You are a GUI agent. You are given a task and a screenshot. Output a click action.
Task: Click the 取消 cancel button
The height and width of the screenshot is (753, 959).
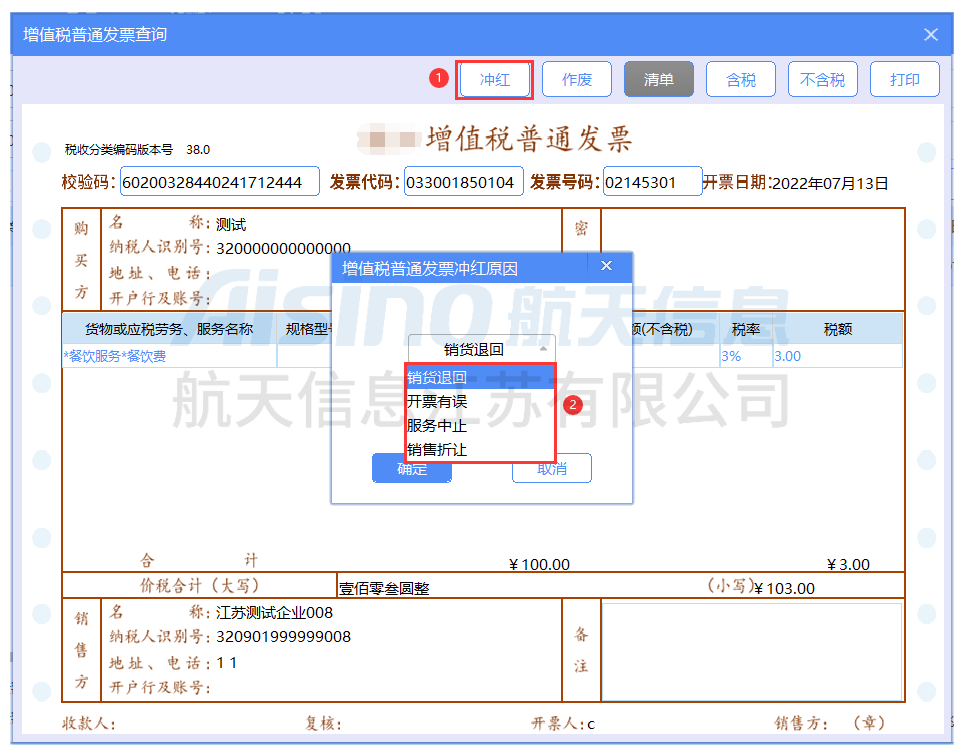pos(551,468)
